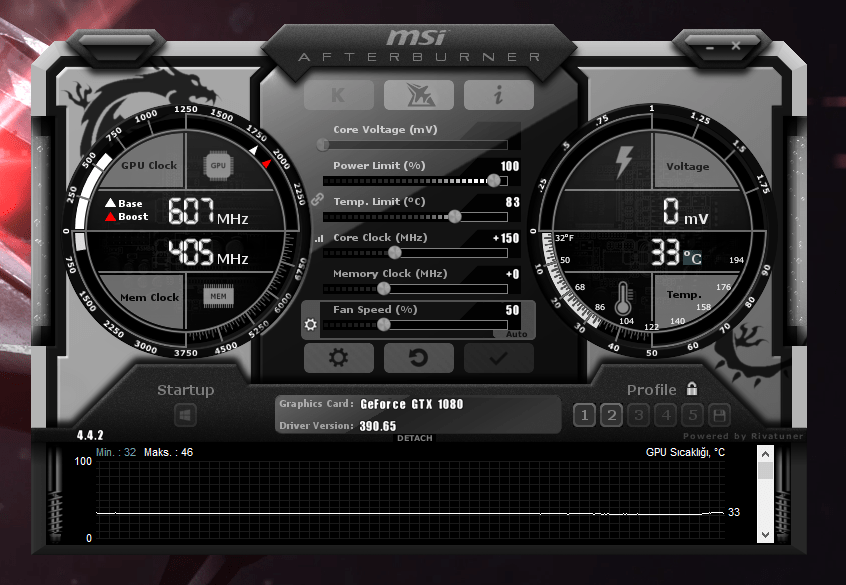Click the Fan Speed value 50
846x585 pixels.
point(513,310)
